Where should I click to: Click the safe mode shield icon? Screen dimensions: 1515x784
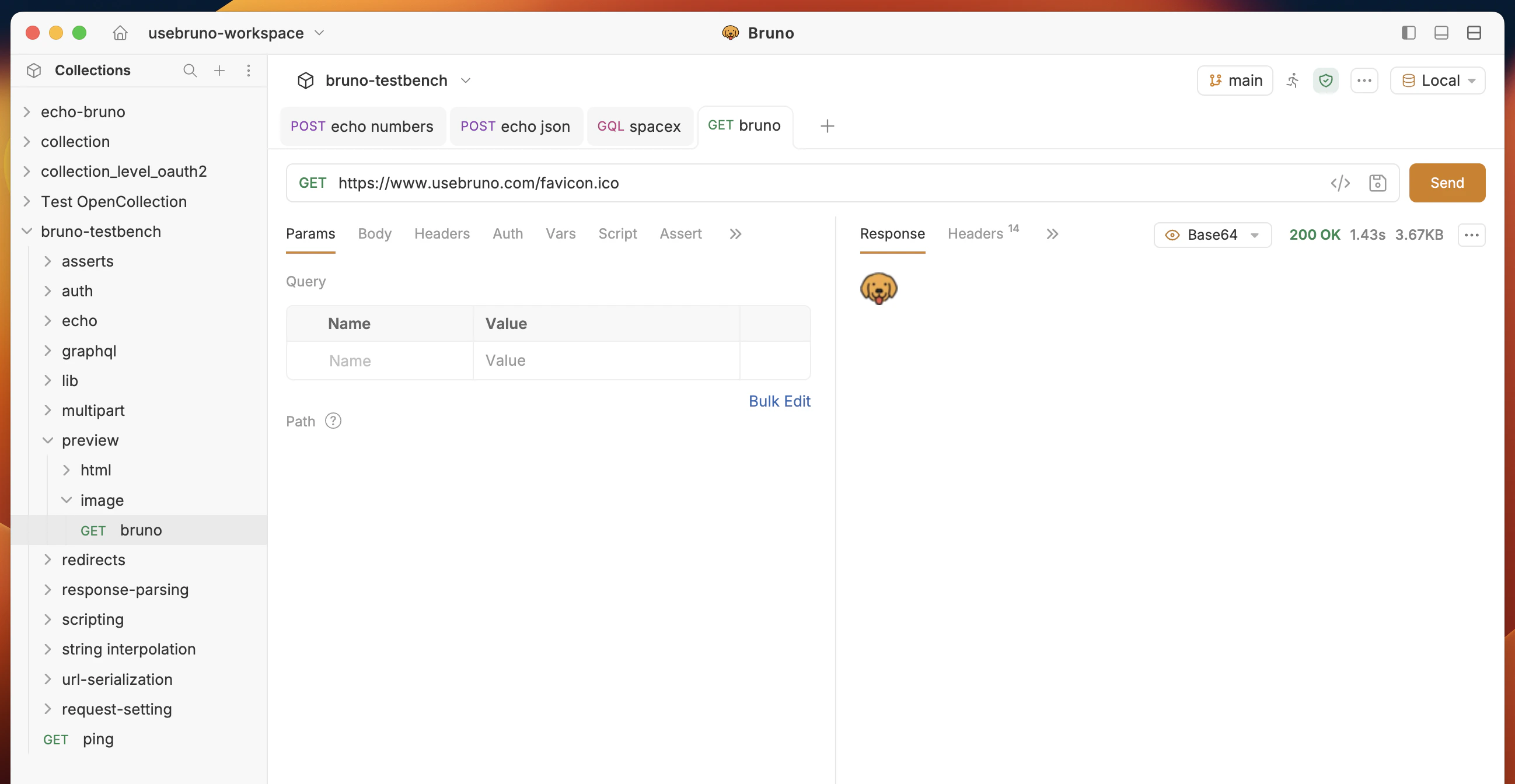1327,80
